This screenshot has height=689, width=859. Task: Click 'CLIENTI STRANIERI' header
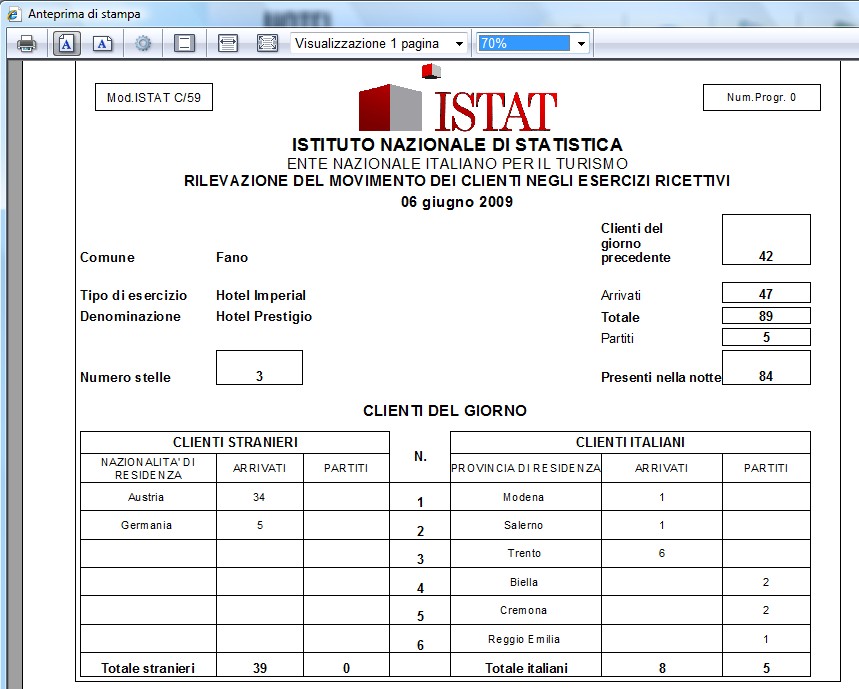[x=235, y=442]
